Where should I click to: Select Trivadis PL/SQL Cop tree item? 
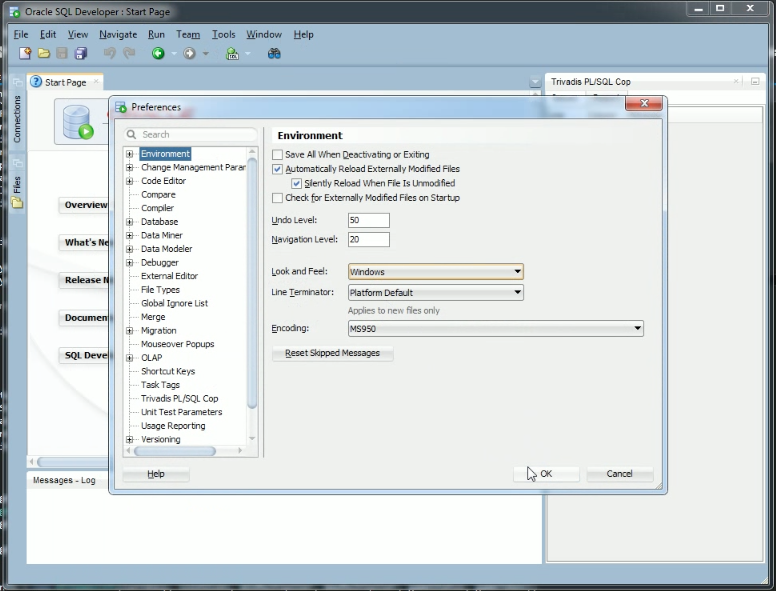coord(179,398)
